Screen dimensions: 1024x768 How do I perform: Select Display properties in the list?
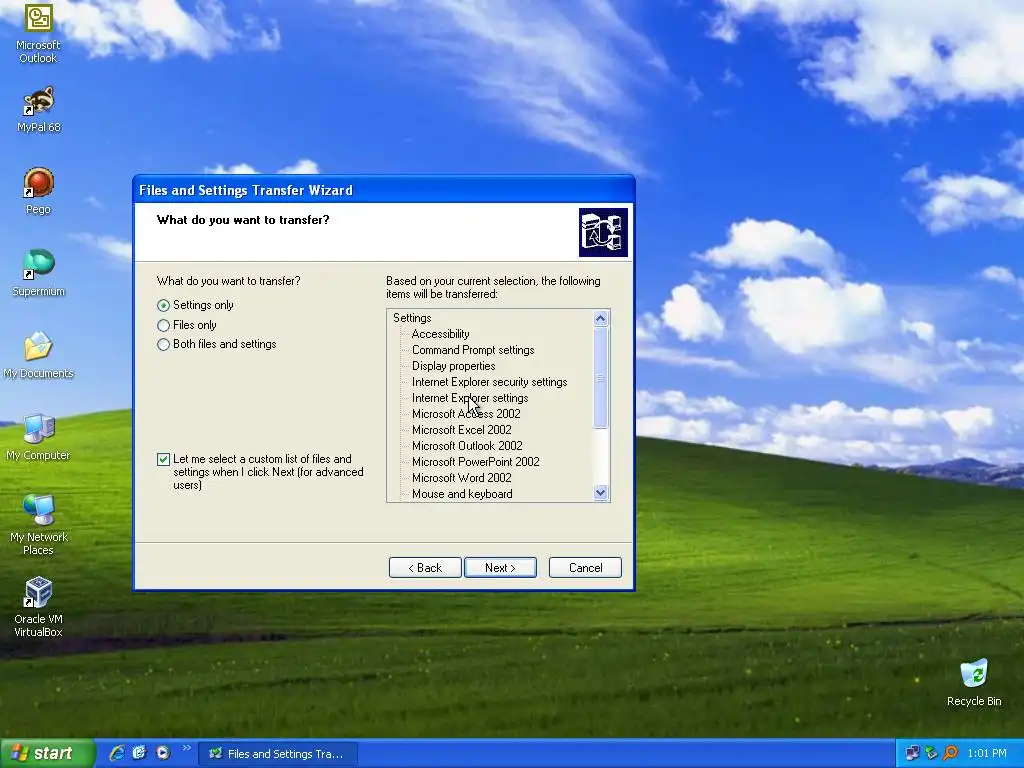coord(453,366)
